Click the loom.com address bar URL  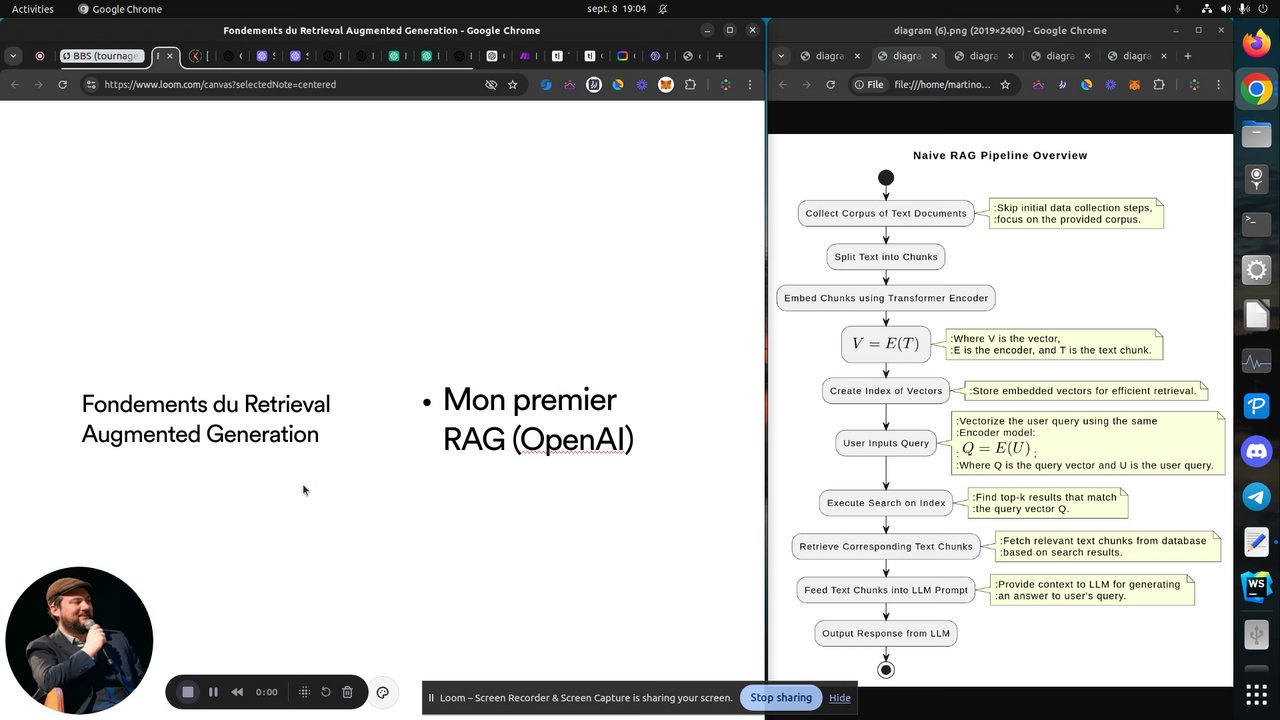click(x=220, y=85)
